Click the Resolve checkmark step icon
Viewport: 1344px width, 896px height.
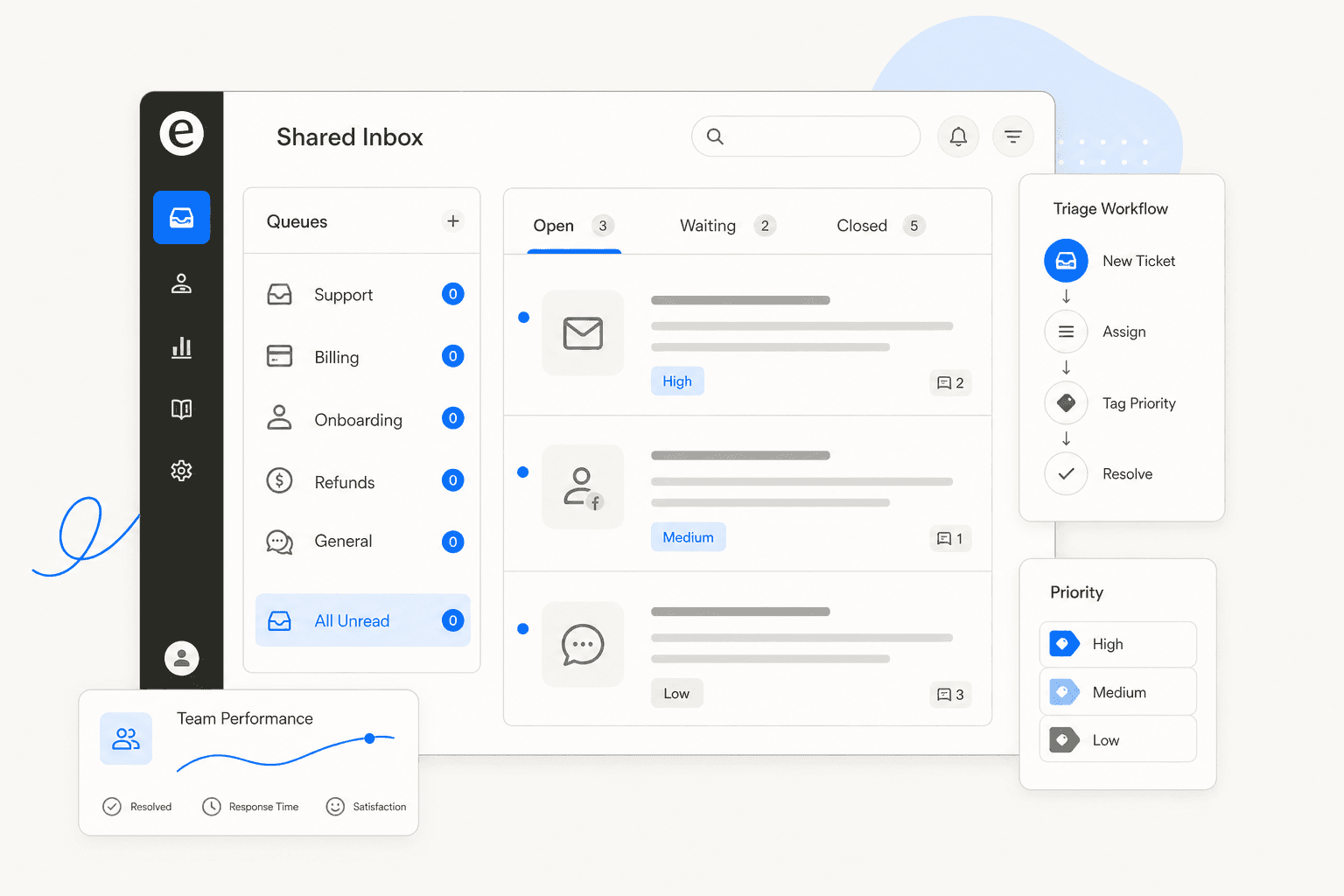(x=1066, y=474)
